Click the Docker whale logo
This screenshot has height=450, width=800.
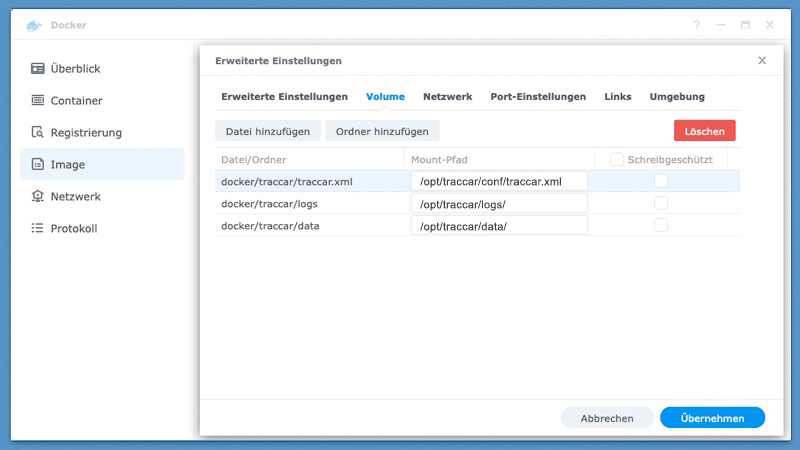[x=35, y=24]
